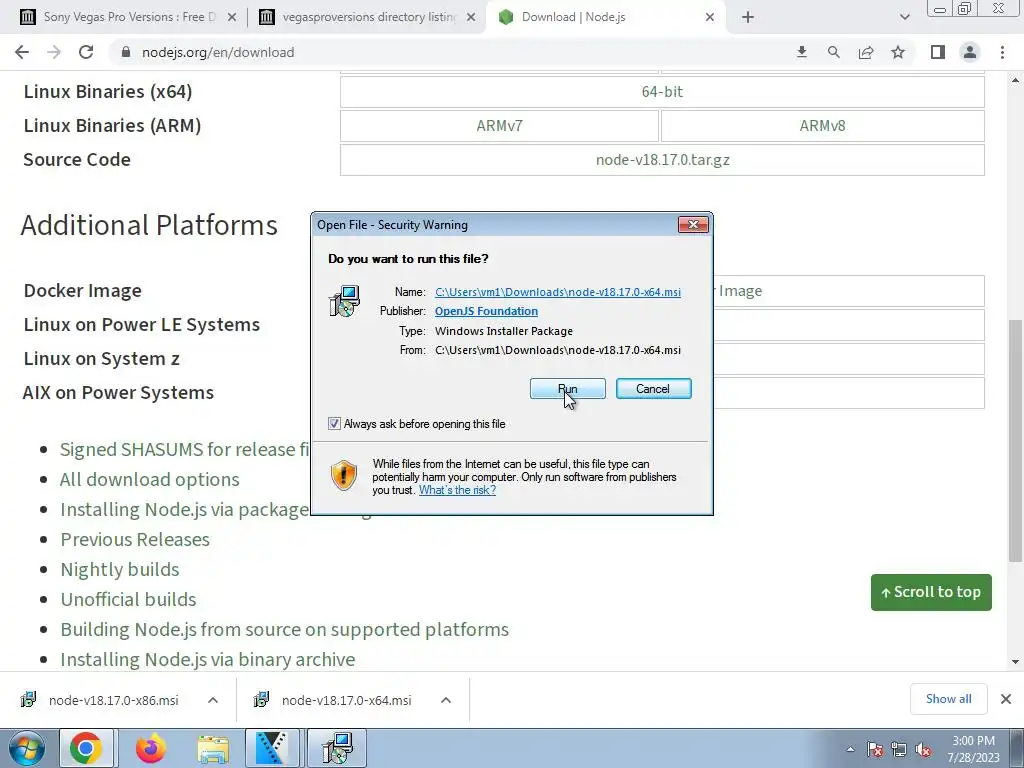Screen dimensions: 1024x768
Task: Open the What's the risk? link
Action: click(457, 490)
